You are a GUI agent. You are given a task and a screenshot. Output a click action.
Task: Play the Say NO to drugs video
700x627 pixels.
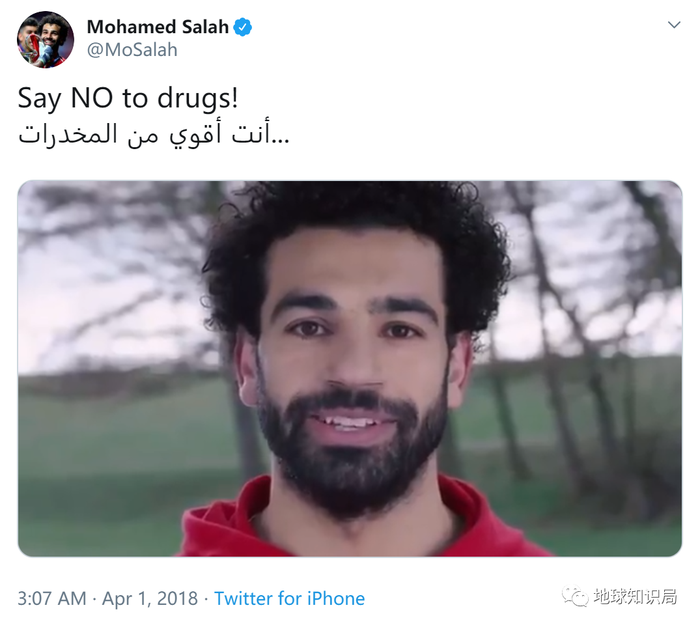[350, 368]
